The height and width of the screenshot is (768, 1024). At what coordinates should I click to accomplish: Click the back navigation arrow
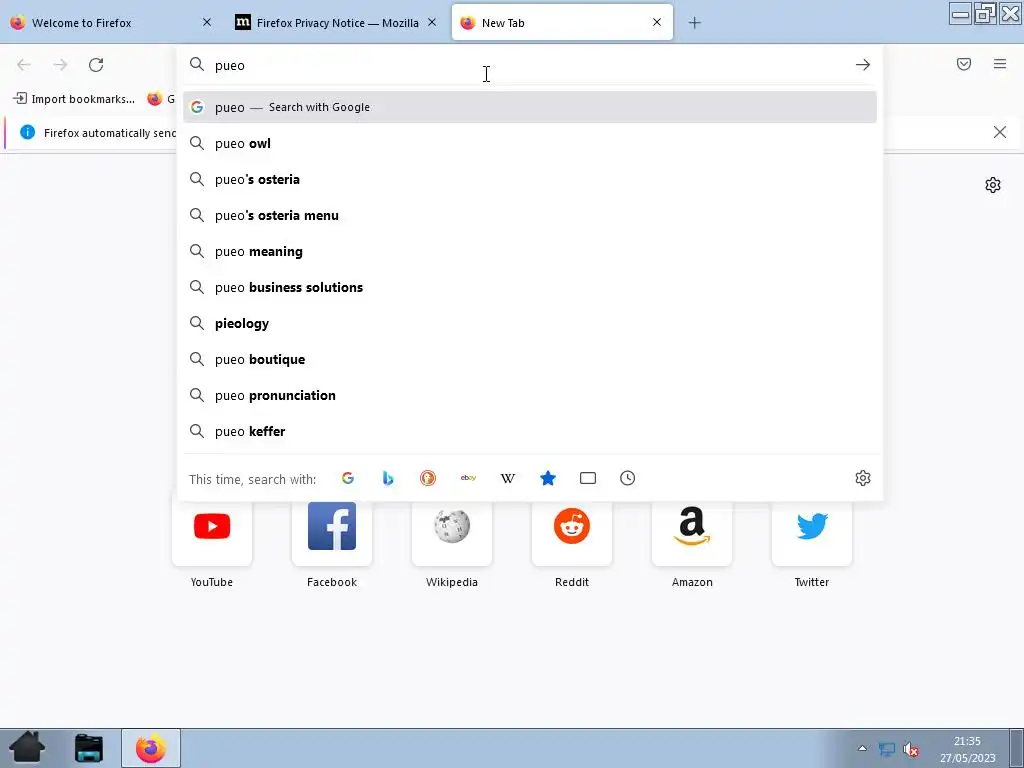tap(24, 65)
